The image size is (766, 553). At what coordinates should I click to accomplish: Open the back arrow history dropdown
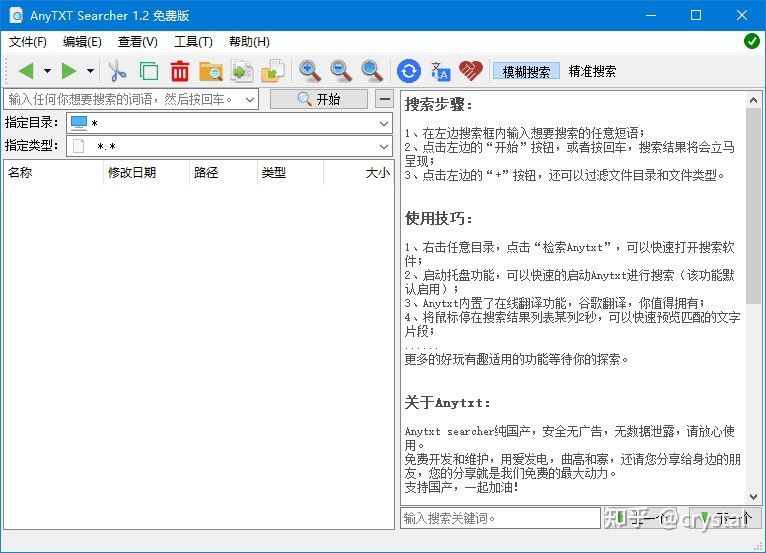(47, 71)
